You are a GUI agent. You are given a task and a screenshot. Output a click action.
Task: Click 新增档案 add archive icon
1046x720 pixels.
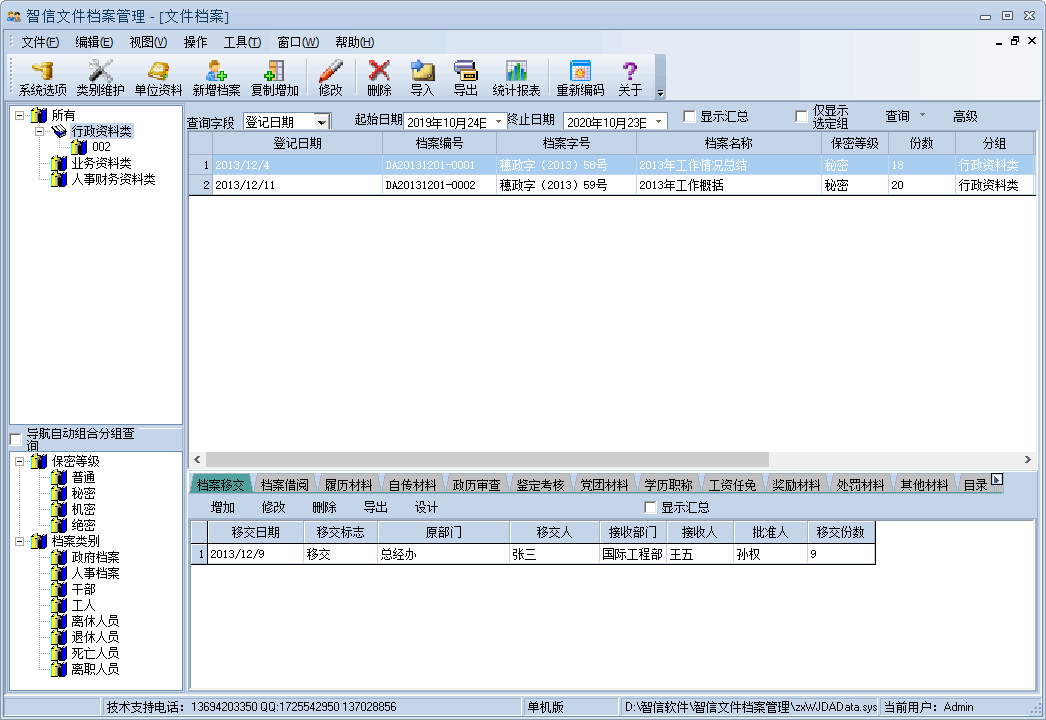click(216, 77)
